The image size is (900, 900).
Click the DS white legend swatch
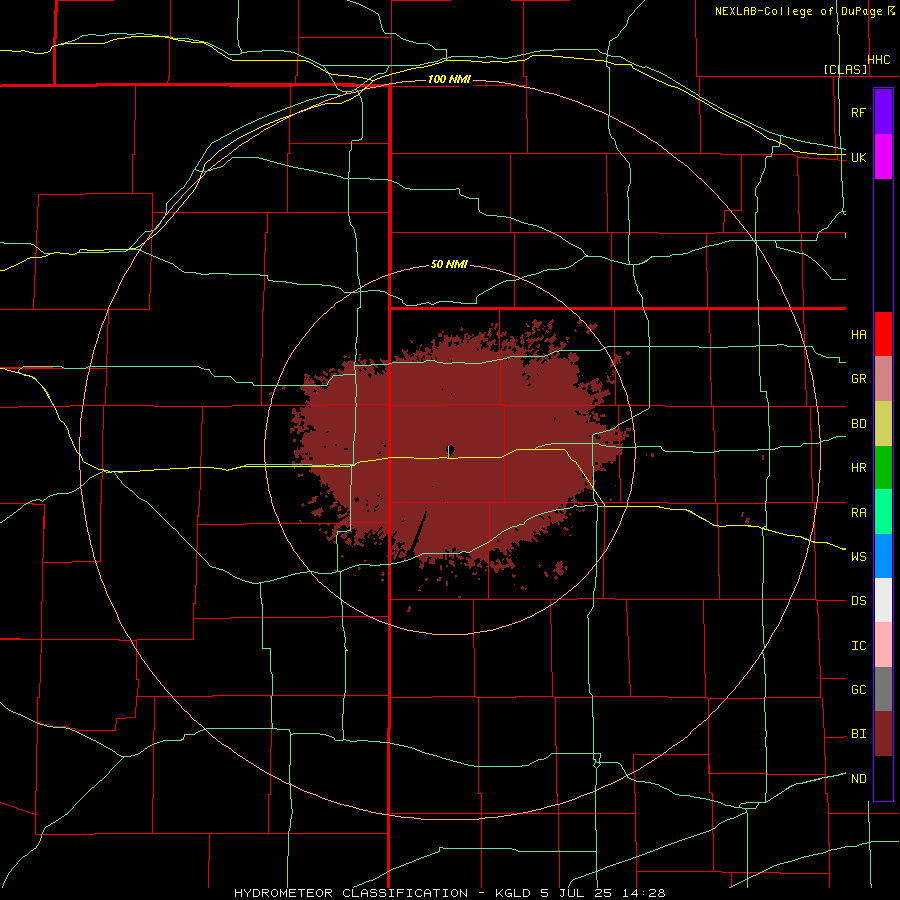pos(883,600)
